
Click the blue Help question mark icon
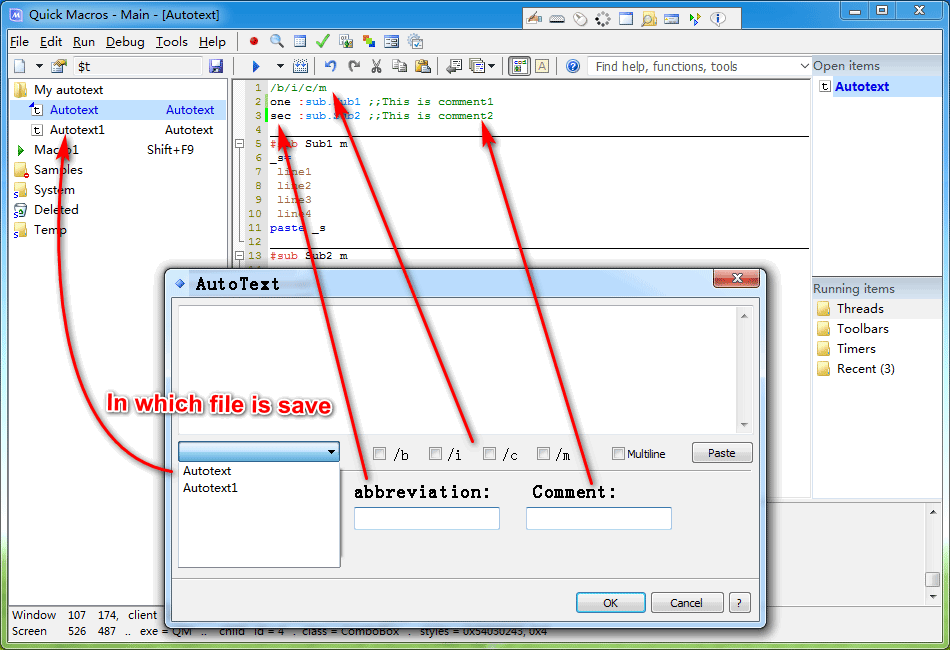point(573,67)
